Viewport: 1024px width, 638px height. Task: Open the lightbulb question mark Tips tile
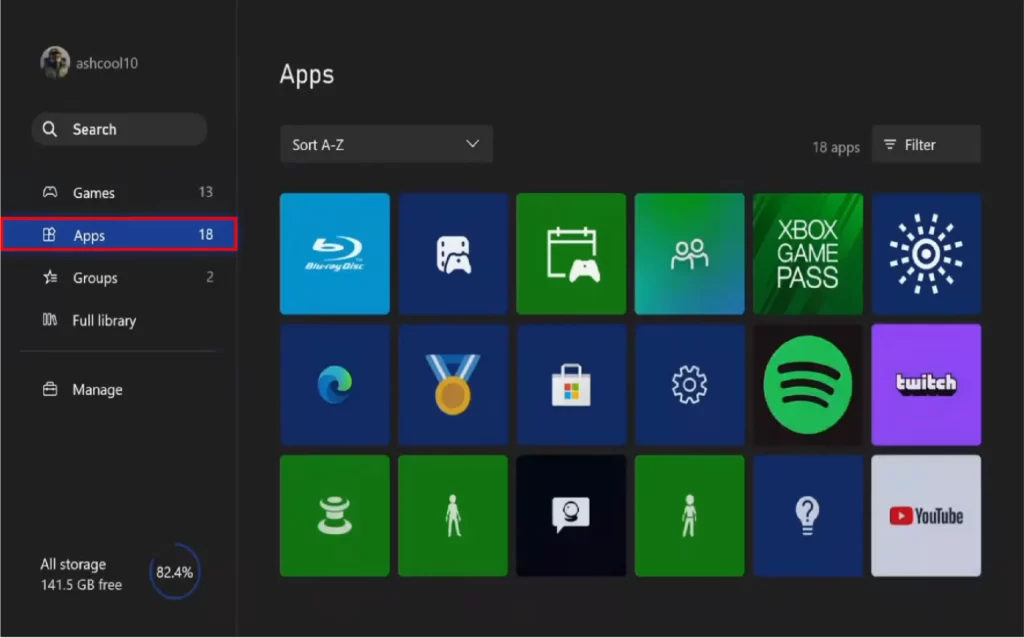[808, 516]
